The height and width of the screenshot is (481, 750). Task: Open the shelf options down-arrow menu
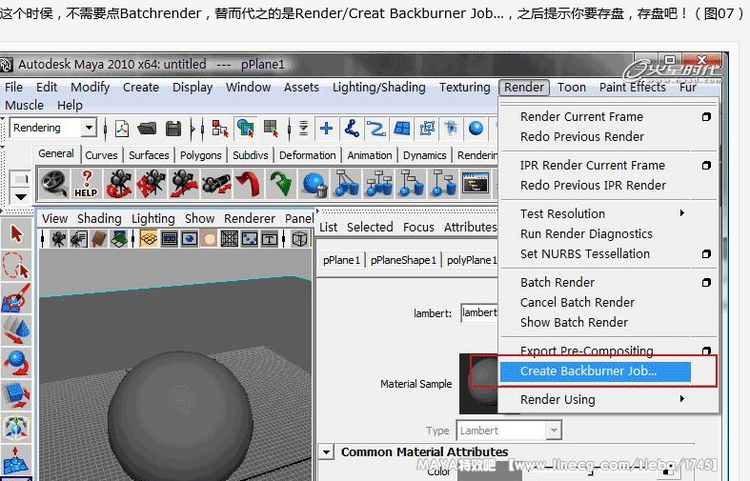pos(21,197)
